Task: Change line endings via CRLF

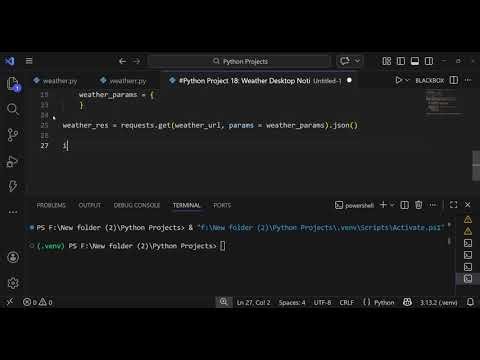Action: 347,303
